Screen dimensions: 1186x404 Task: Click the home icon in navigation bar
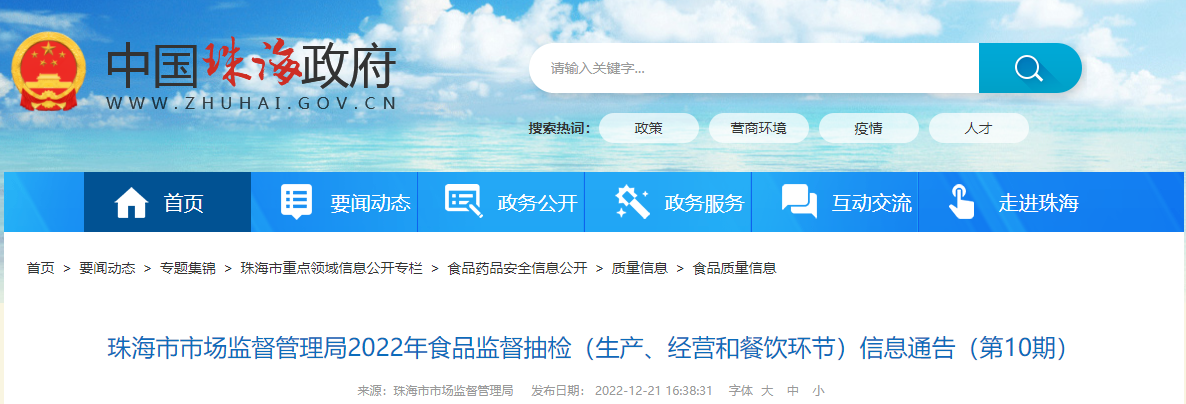coord(131,203)
